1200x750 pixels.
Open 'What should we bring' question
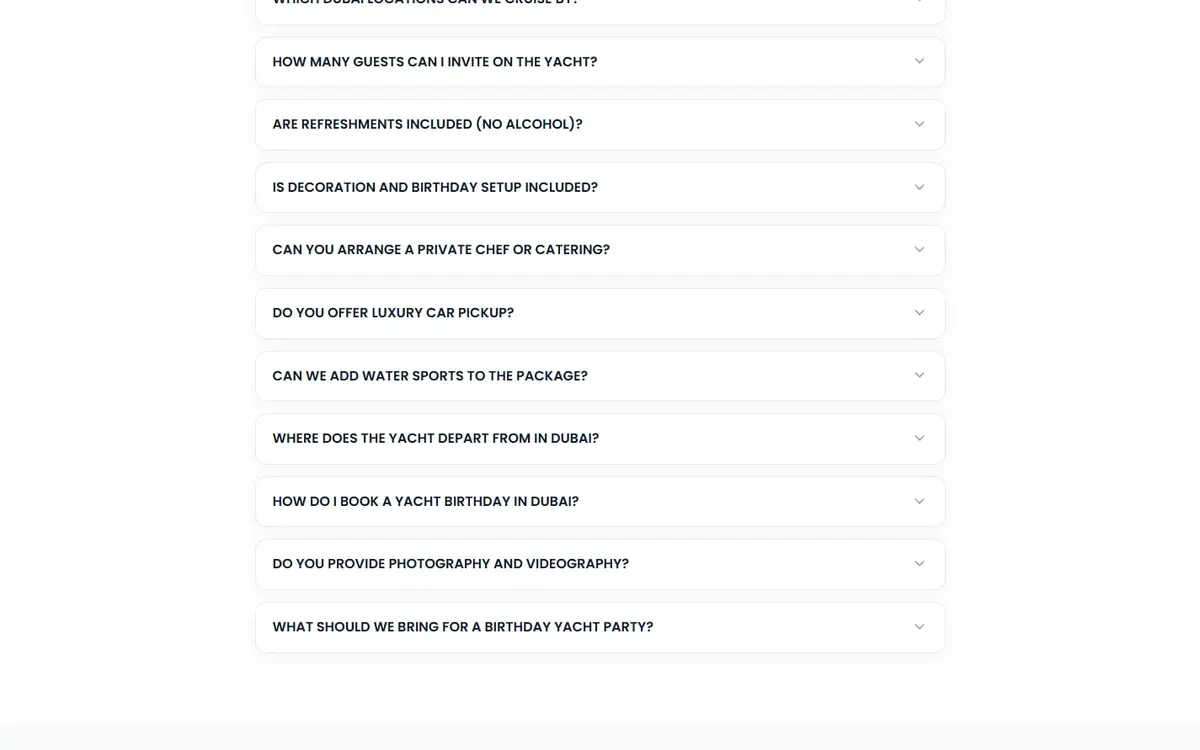pos(600,627)
